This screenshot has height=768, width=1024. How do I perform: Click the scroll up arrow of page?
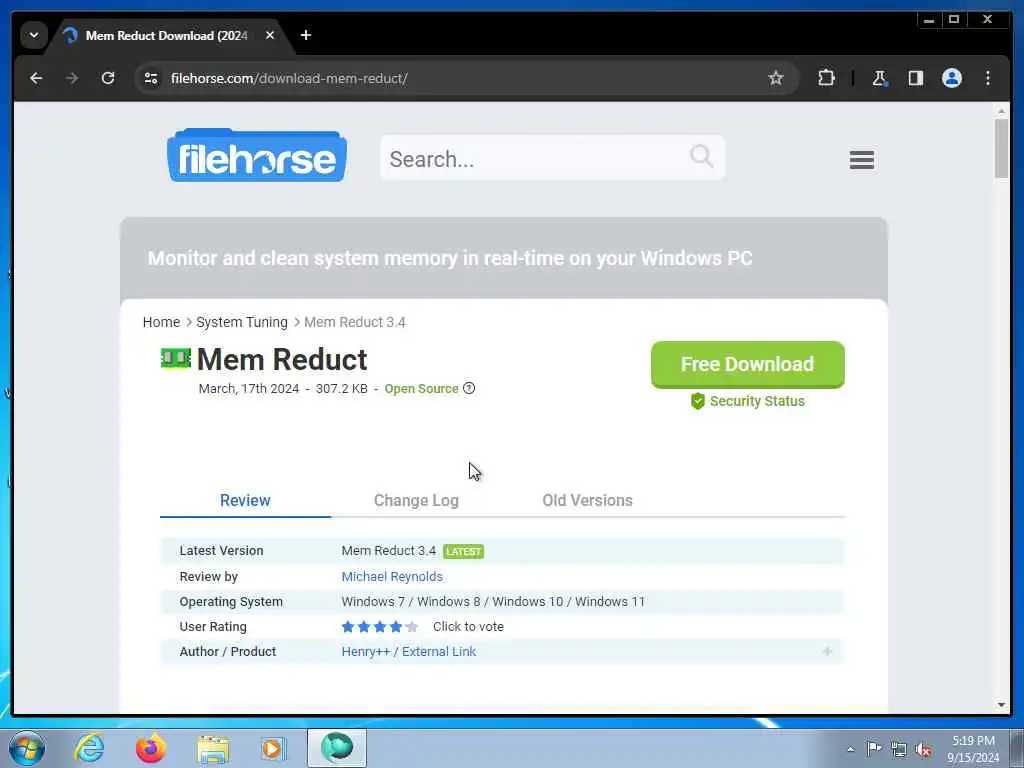(x=1001, y=111)
